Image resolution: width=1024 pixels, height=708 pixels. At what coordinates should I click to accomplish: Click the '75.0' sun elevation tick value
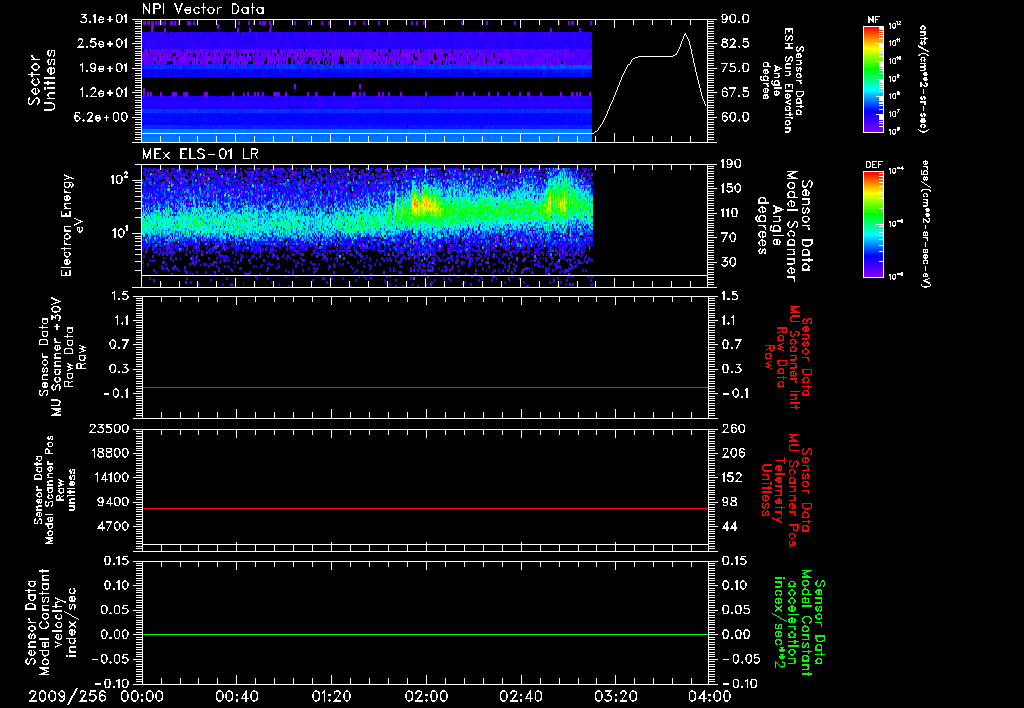pos(735,68)
